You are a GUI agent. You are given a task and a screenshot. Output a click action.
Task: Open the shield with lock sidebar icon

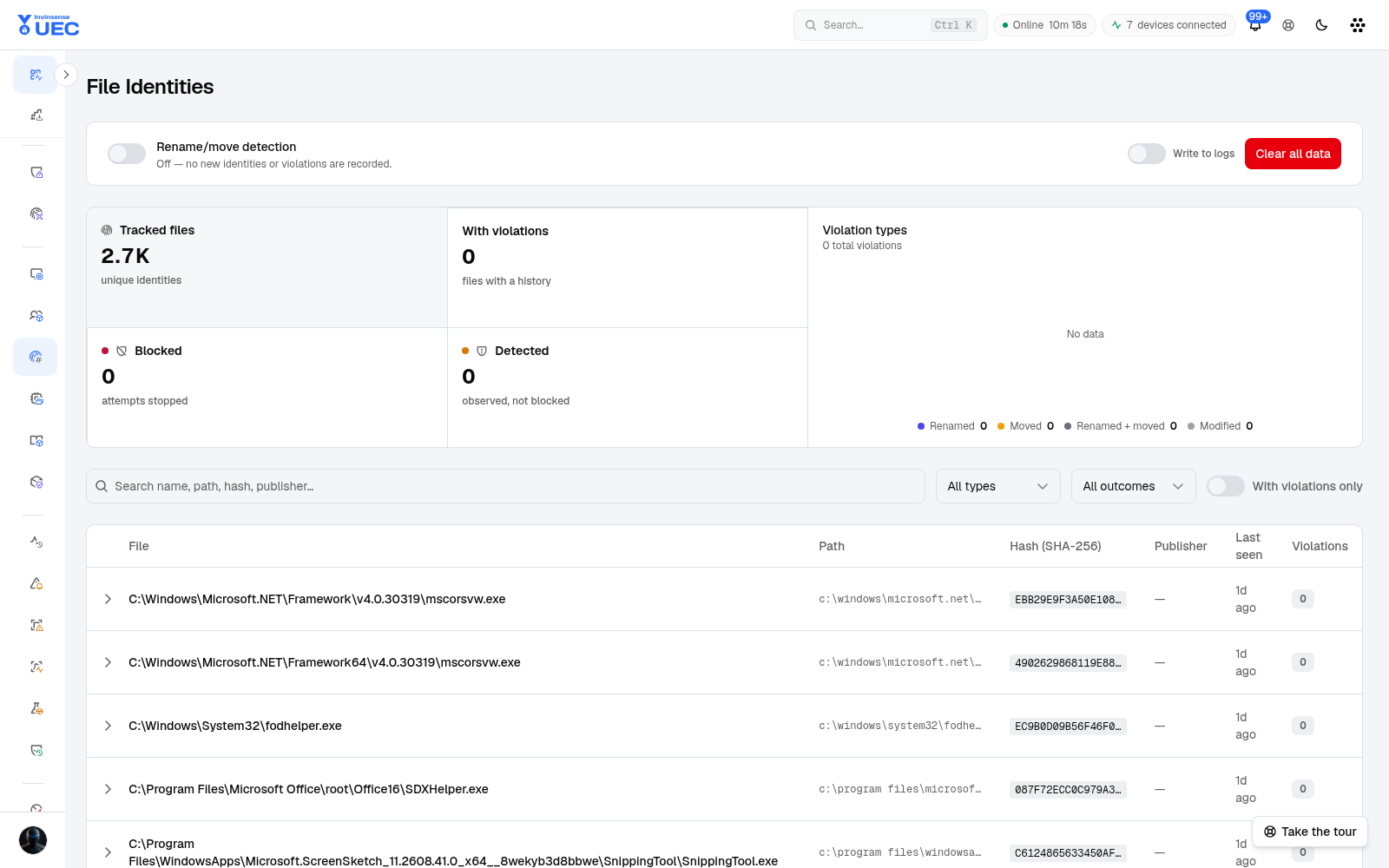click(36, 173)
